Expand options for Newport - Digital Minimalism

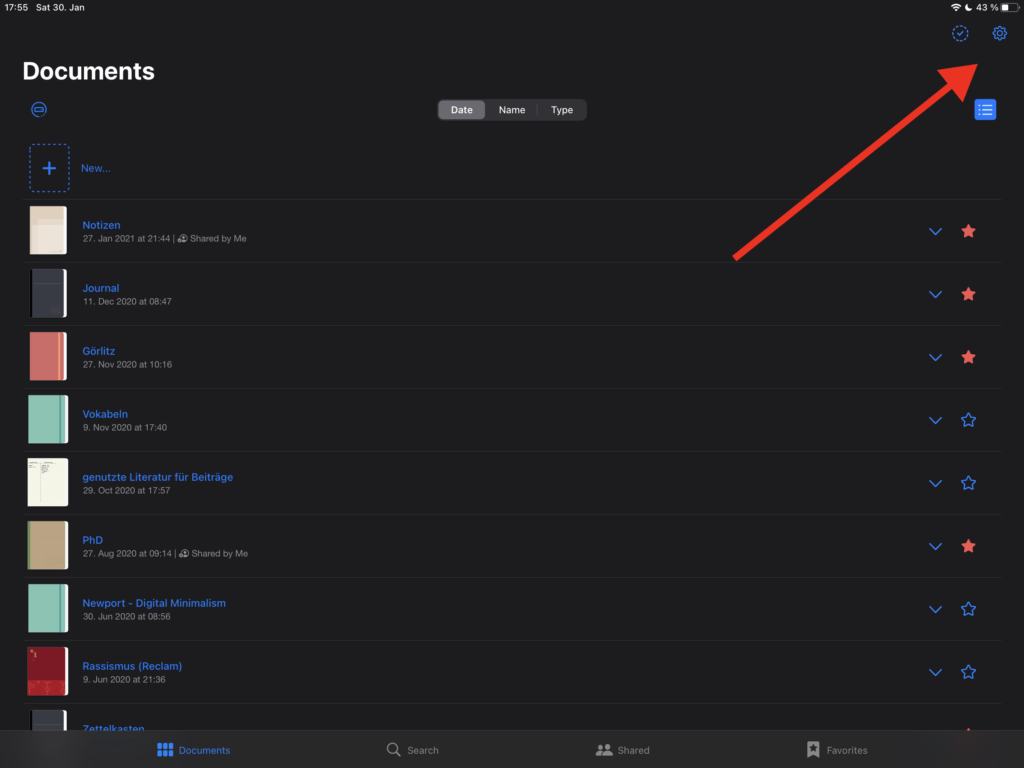tap(935, 609)
